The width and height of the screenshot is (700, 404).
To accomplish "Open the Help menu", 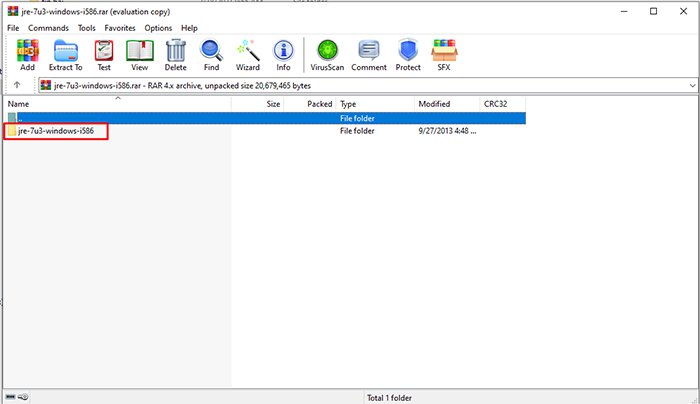I will point(189,28).
